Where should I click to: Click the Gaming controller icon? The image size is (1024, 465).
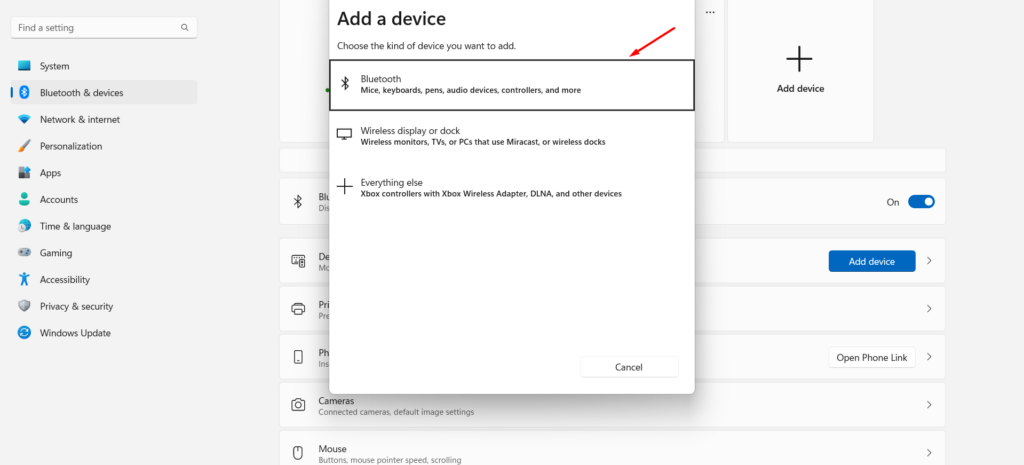point(24,253)
